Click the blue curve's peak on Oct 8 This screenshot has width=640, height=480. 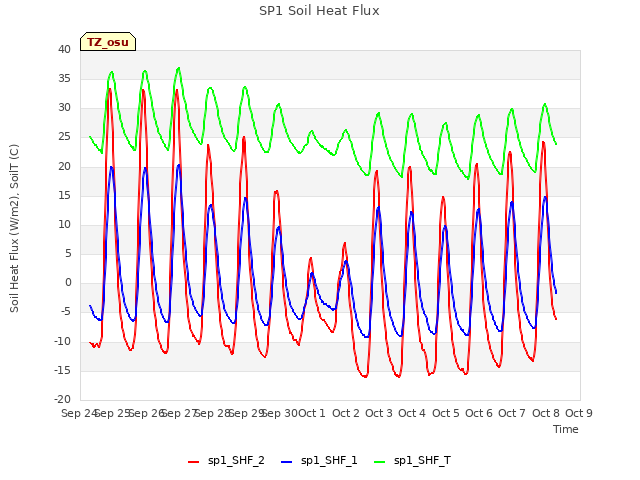click(x=545, y=197)
